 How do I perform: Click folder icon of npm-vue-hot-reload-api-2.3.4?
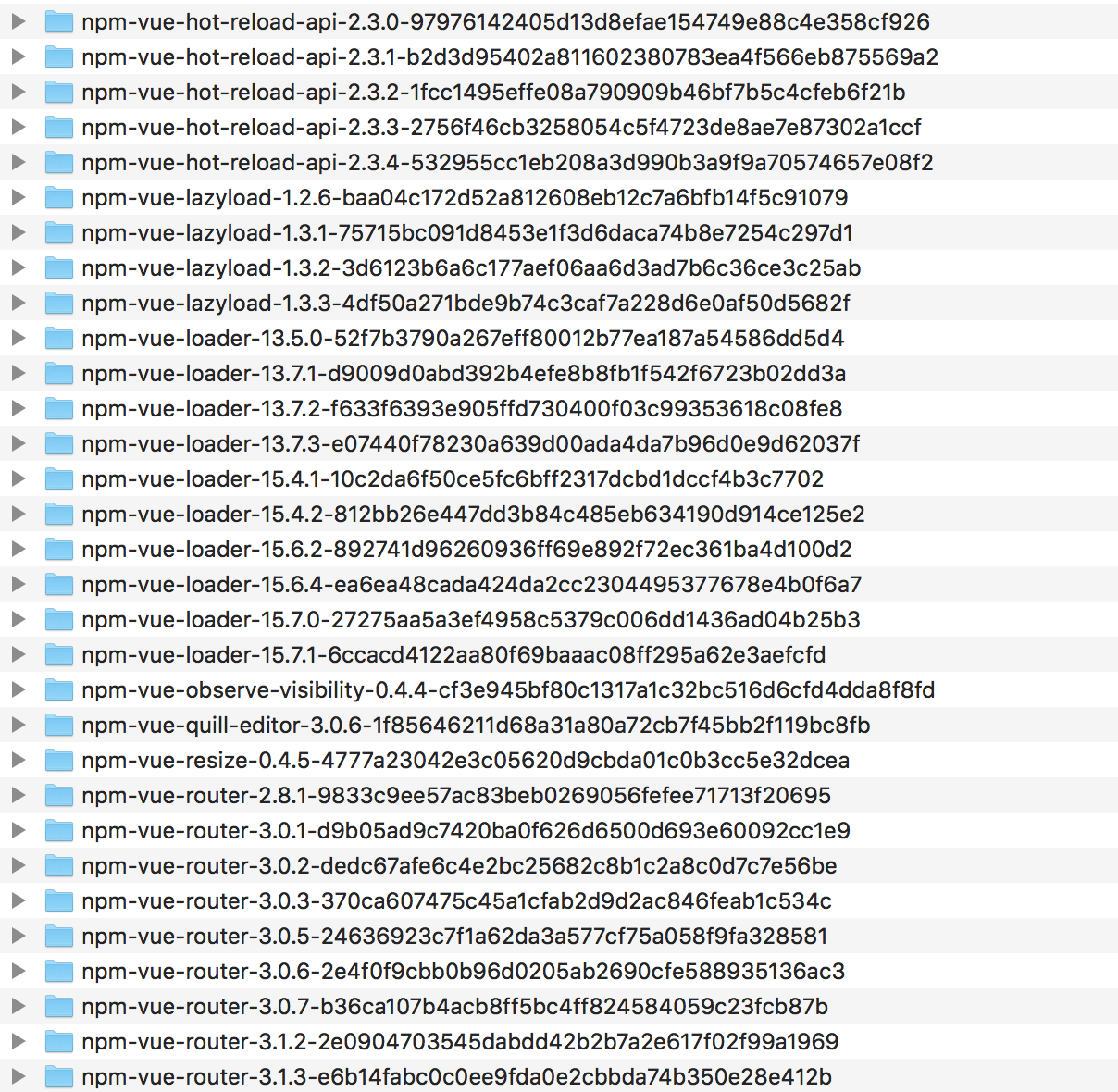point(59,162)
